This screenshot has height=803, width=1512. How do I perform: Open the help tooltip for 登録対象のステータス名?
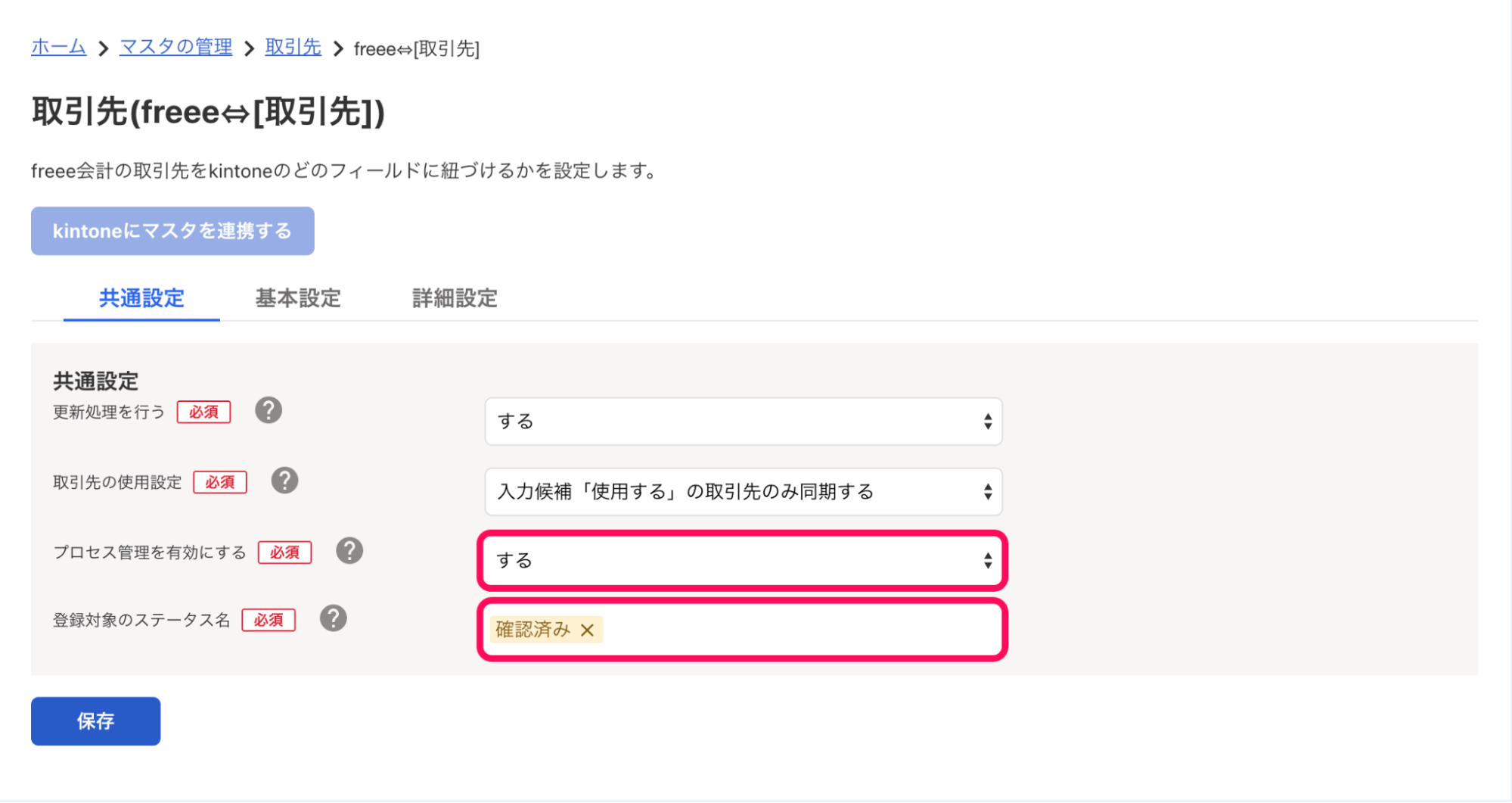coord(333,618)
